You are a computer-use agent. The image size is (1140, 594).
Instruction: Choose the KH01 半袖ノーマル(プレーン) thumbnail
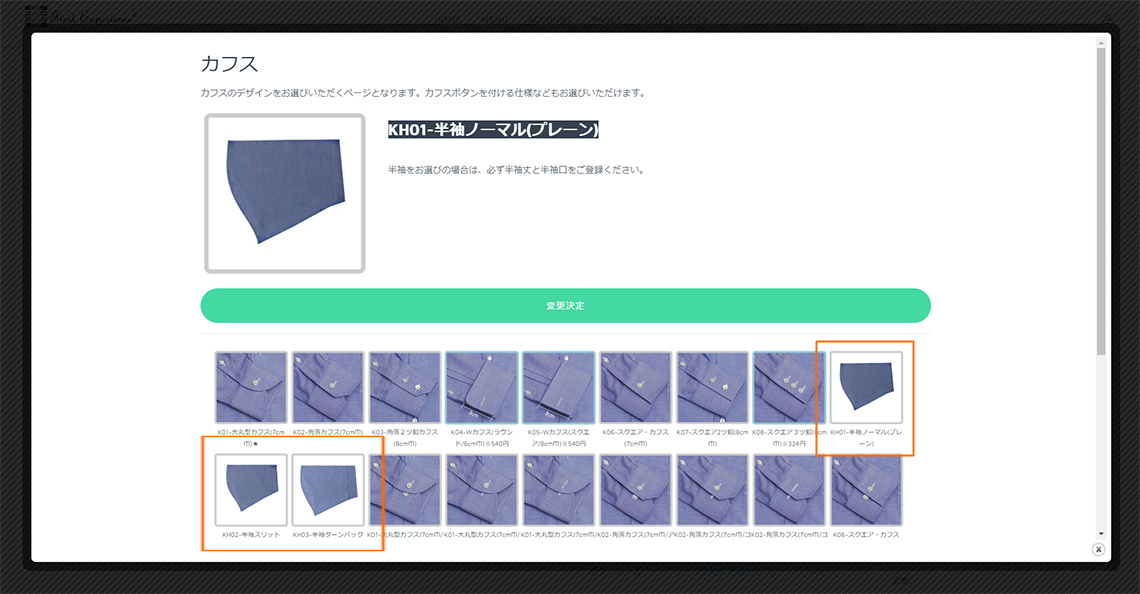tap(866, 387)
